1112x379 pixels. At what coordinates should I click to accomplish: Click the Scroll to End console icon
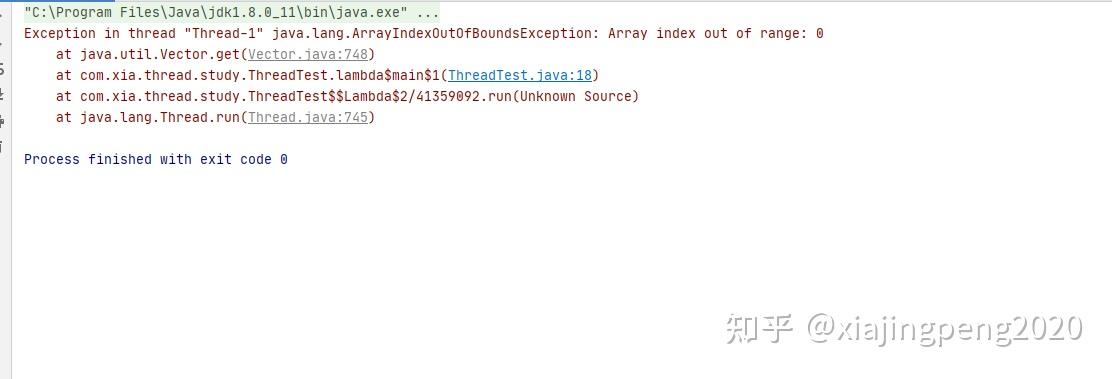pyautogui.click(x=3, y=94)
